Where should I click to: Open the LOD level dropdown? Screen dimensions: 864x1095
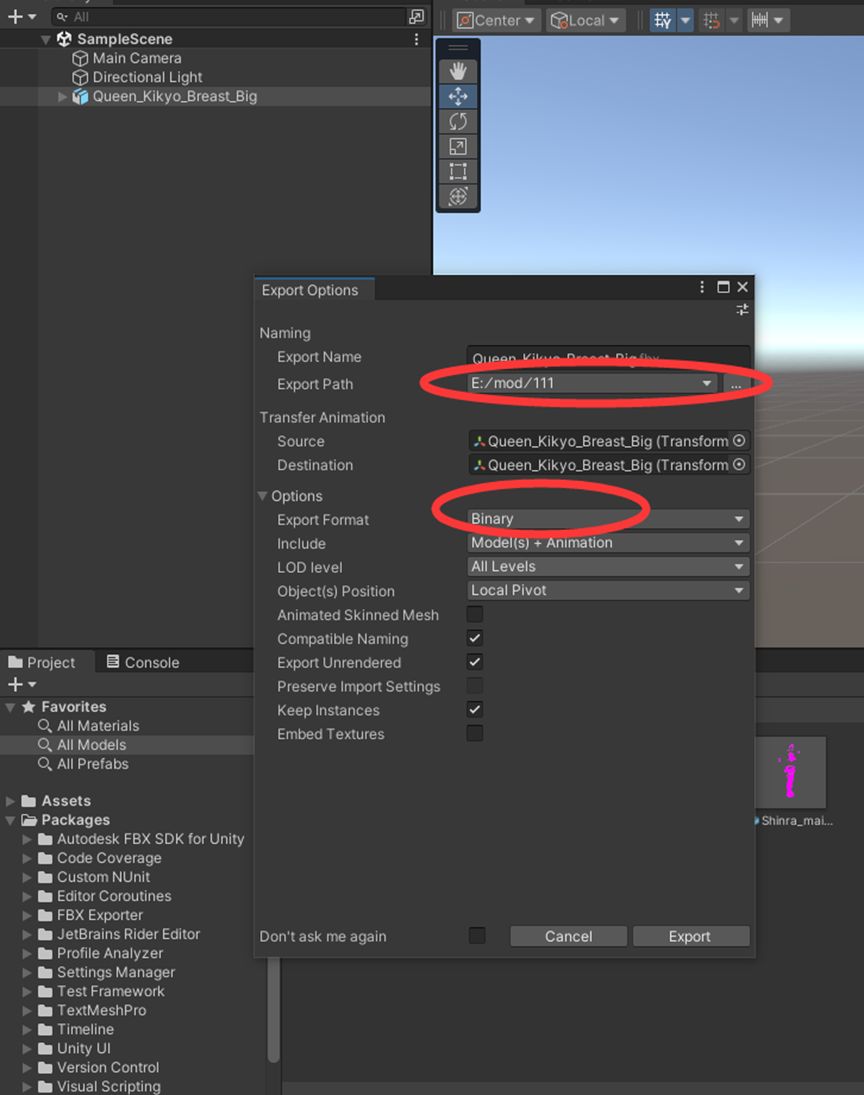[608, 566]
